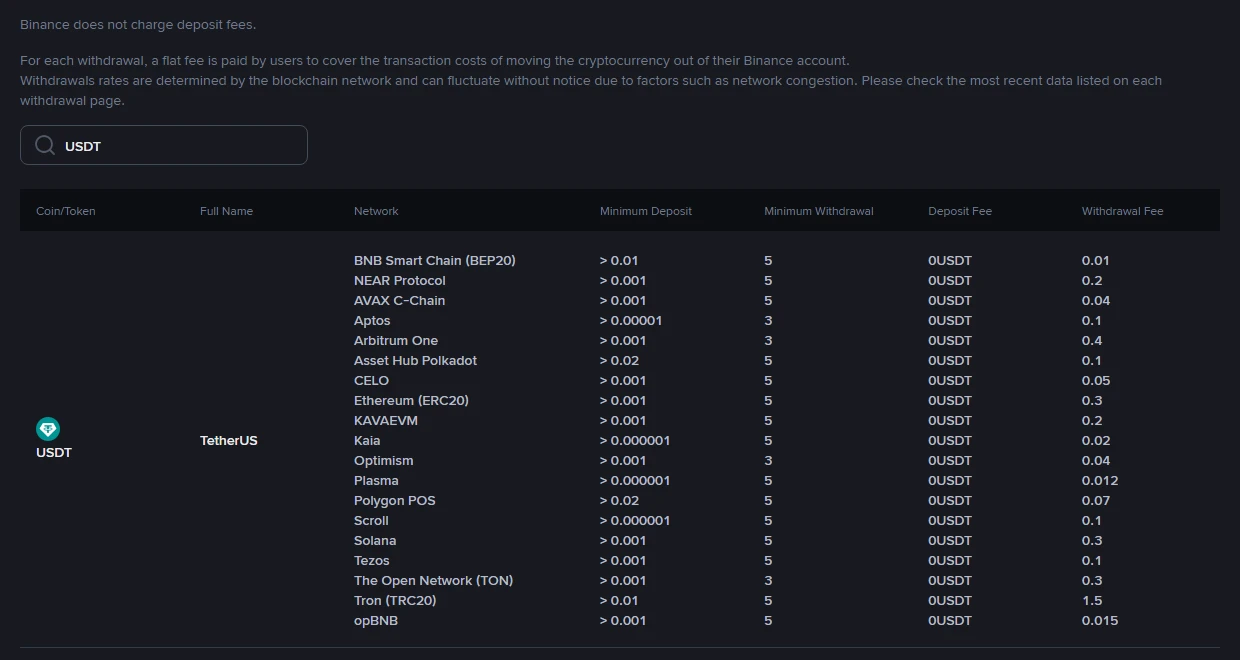Click the Full Name column header
Screen dimensions: 1240x660
pos(226,211)
